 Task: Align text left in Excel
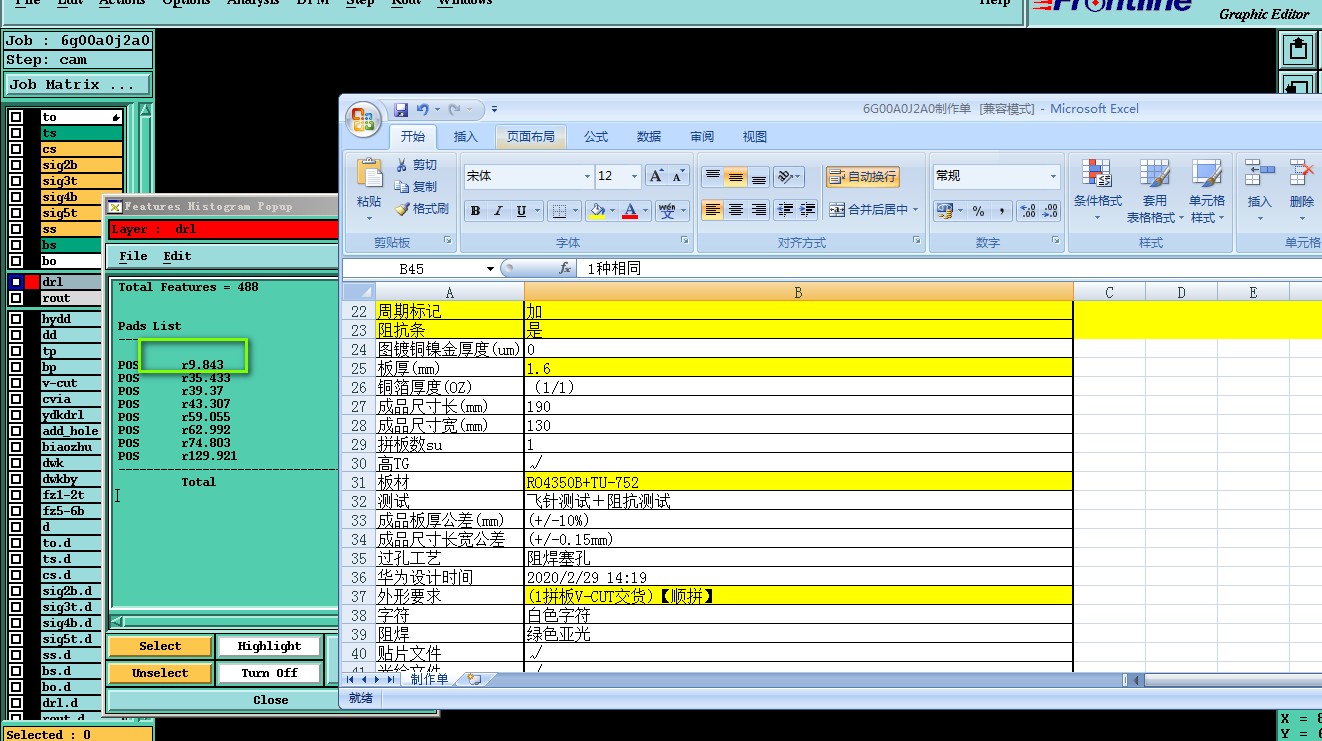(712, 210)
